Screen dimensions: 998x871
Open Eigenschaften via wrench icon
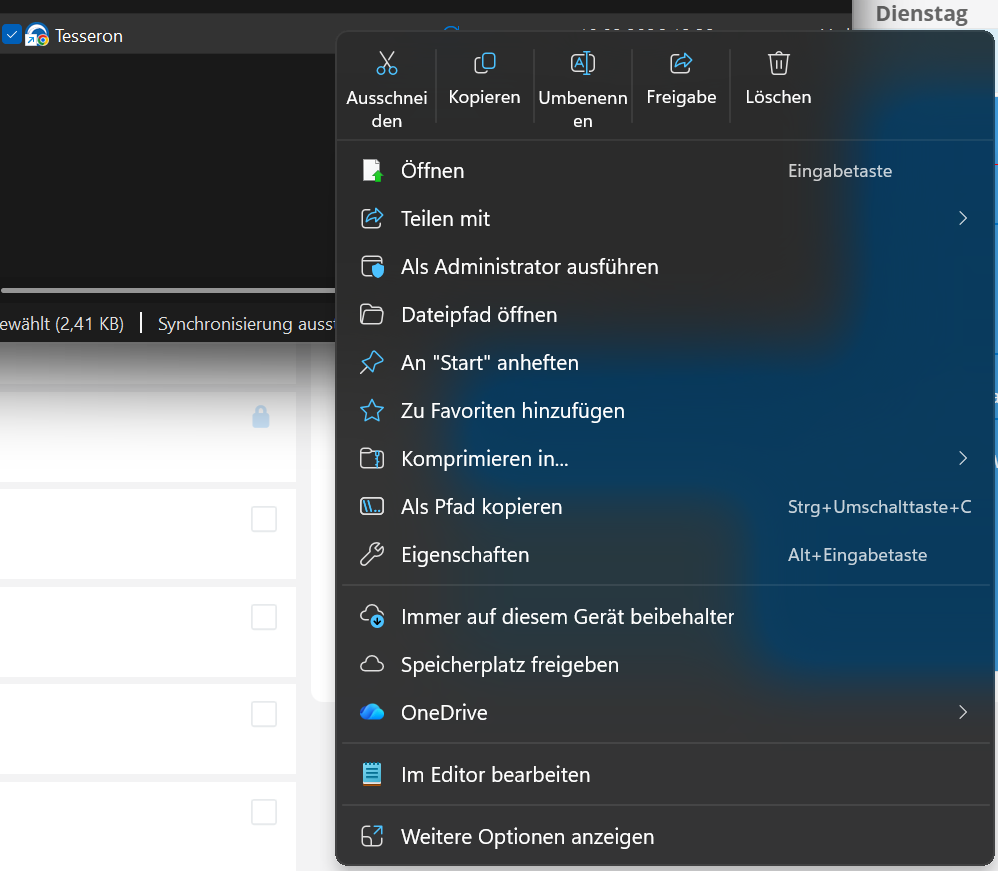[372, 555]
